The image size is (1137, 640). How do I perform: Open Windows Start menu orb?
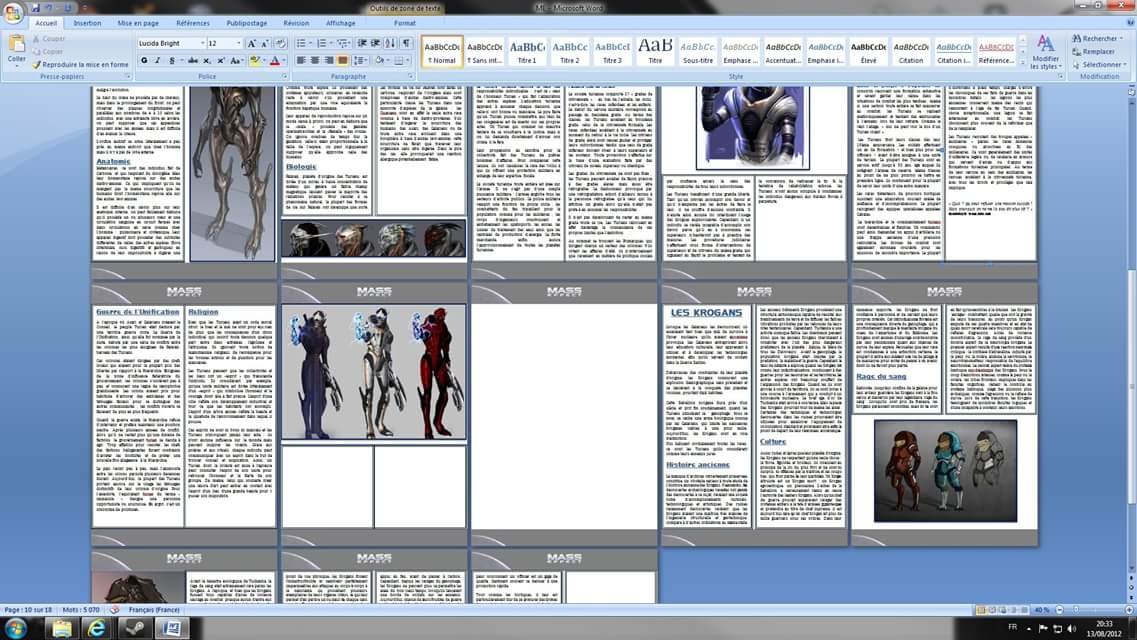pos(15,628)
